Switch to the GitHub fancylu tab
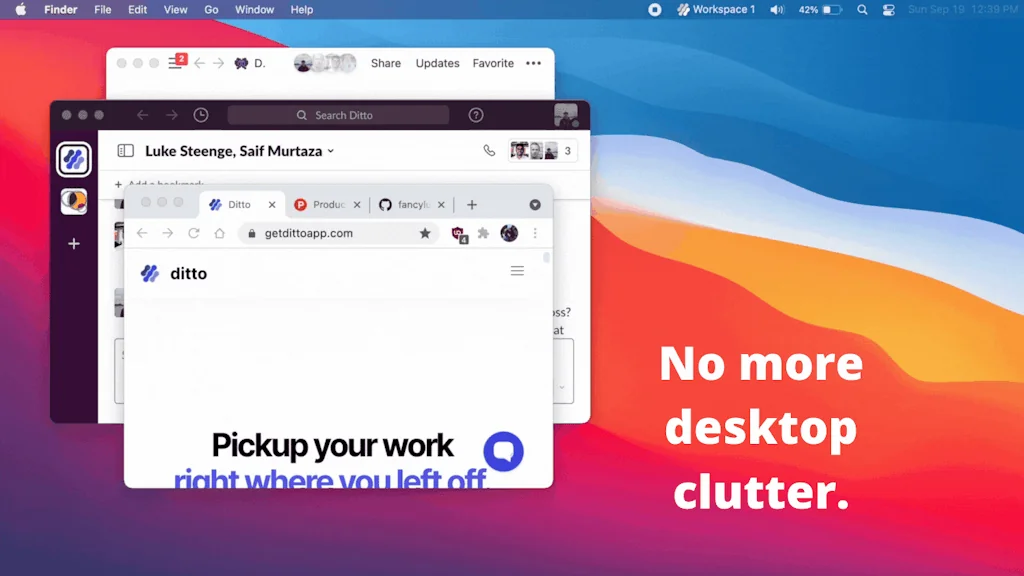The image size is (1024, 576). [411, 204]
